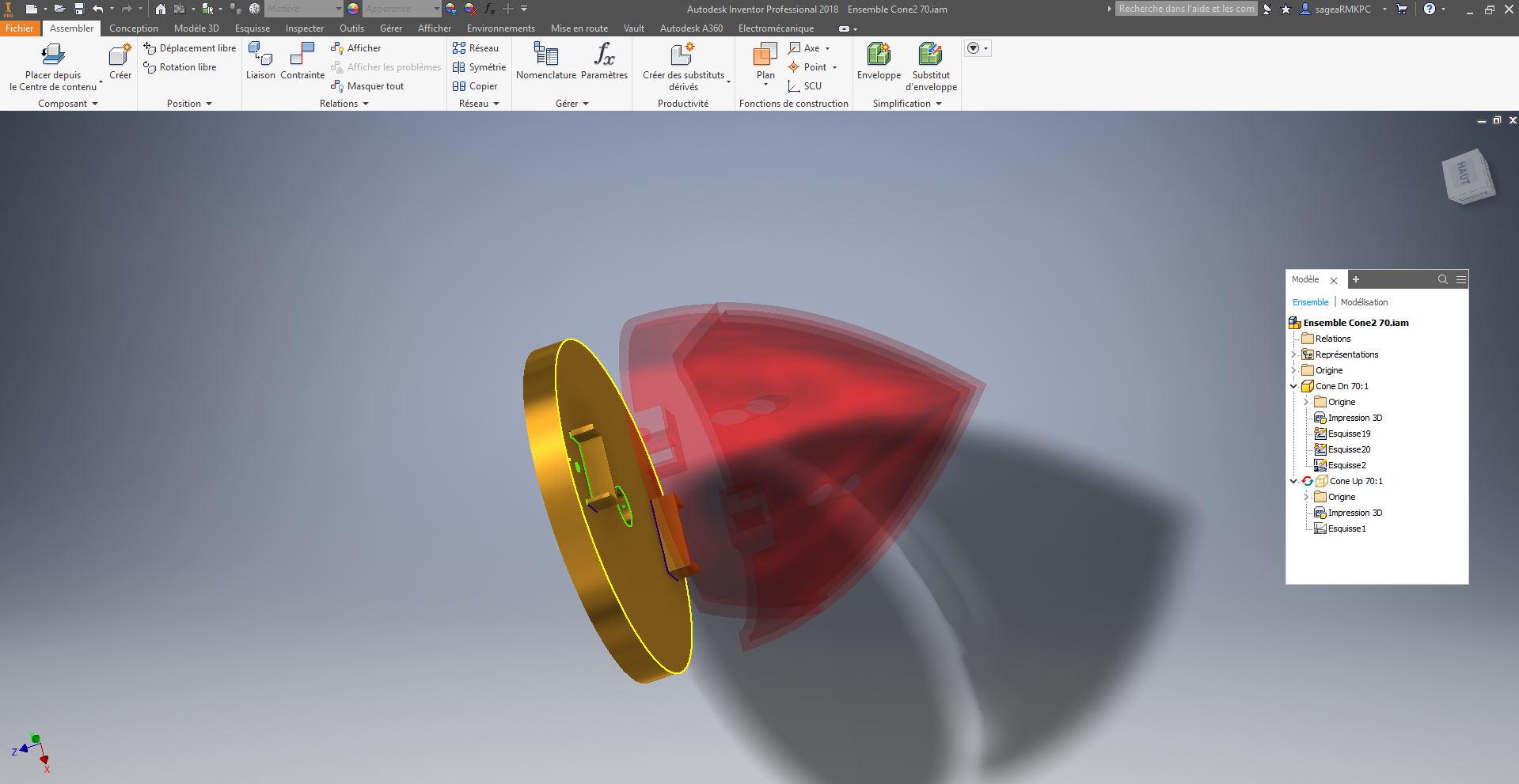
Task: Click the Help question mark icon
Action: [1430, 9]
